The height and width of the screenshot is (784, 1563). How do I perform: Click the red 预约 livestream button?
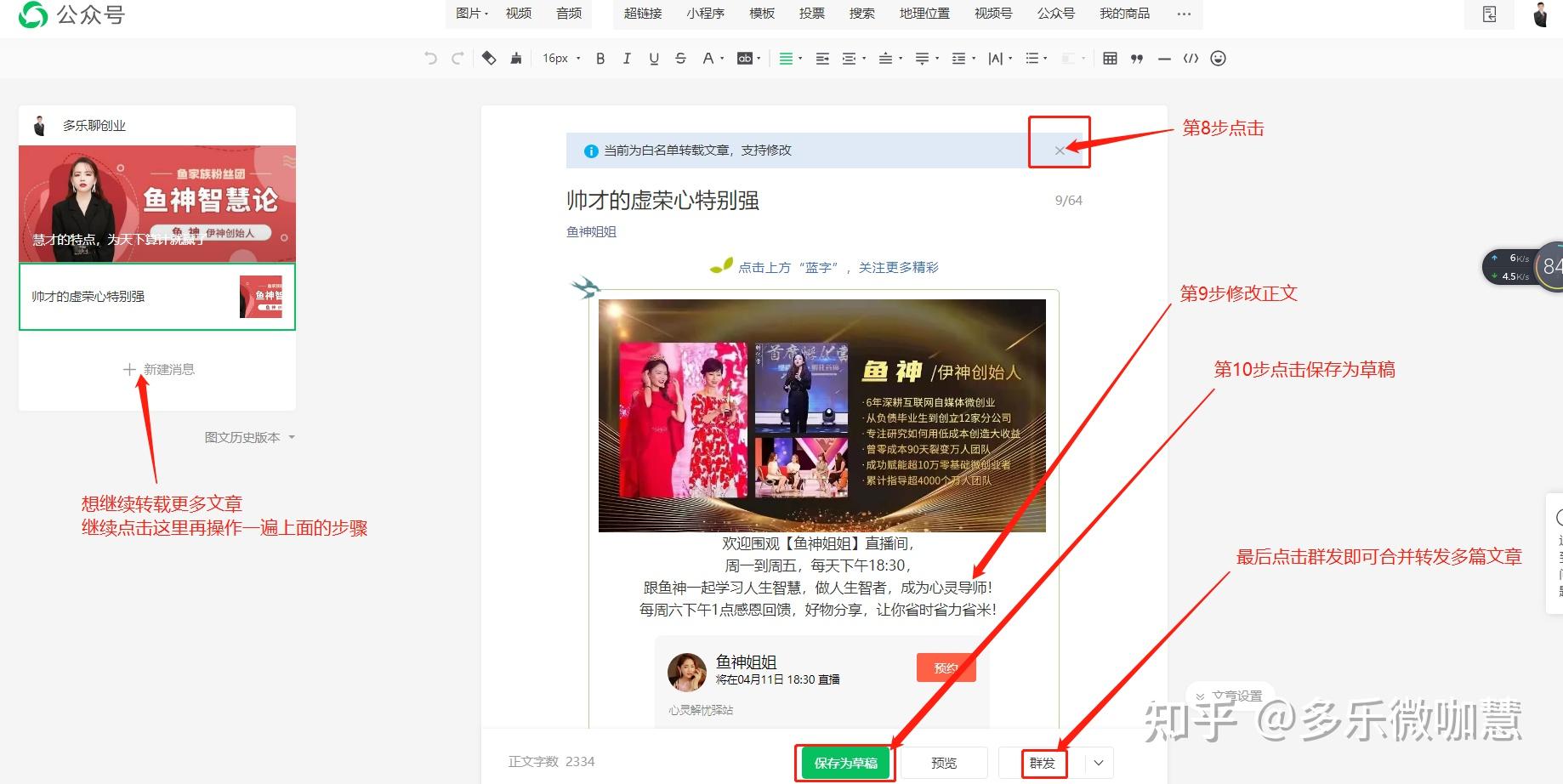pyautogui.click(x=946, y=668)
